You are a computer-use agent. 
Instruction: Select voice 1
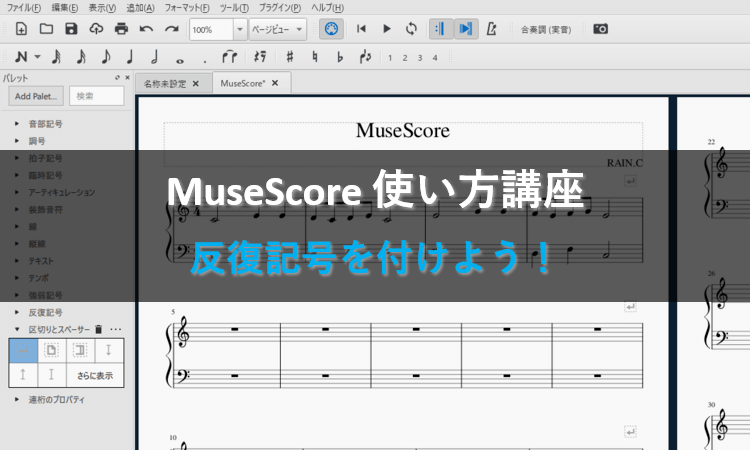pos(390,58)
